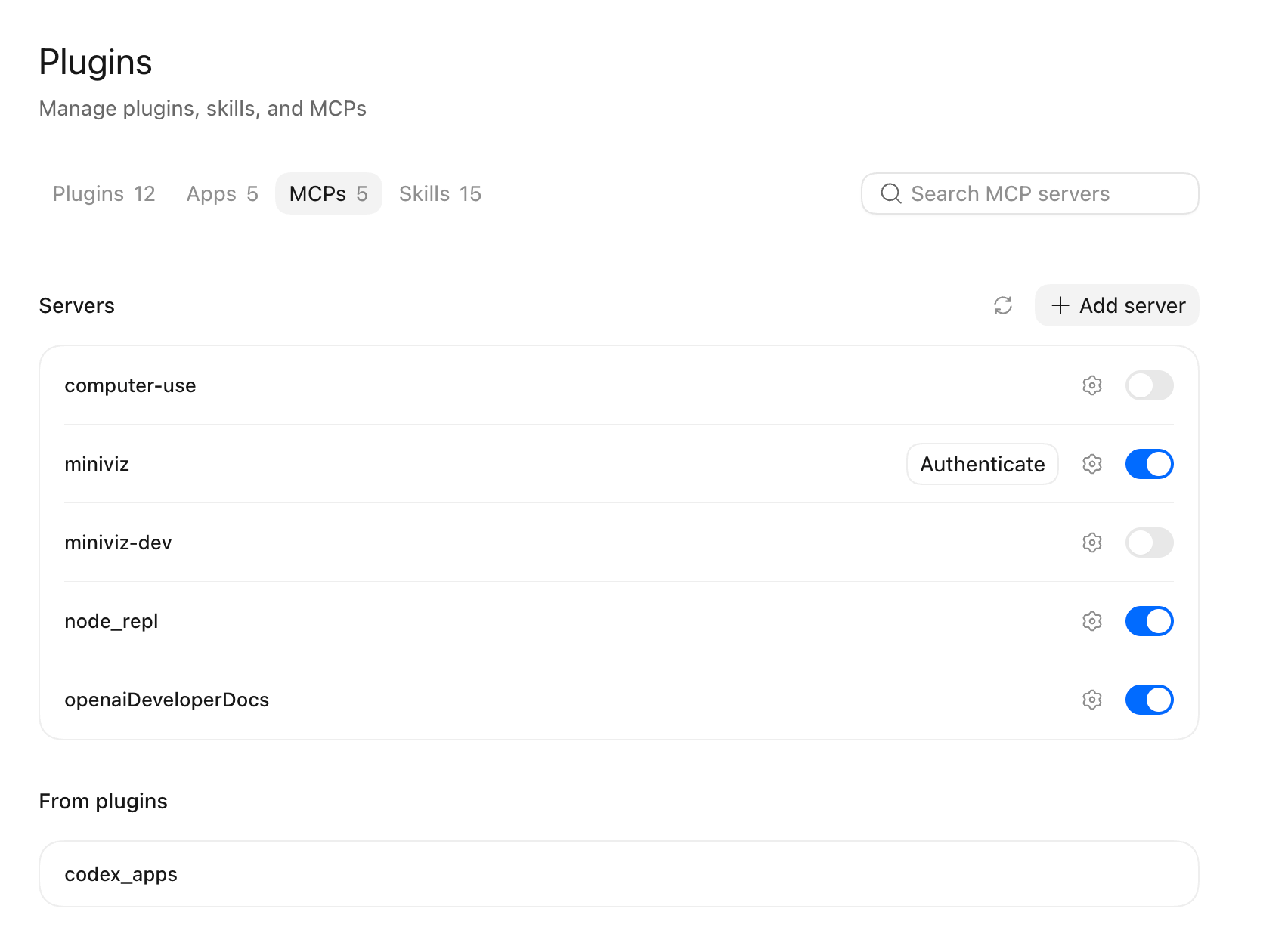Enable the computer-use server toggle
The image size is (1288, 946).
pos(1149,385)
